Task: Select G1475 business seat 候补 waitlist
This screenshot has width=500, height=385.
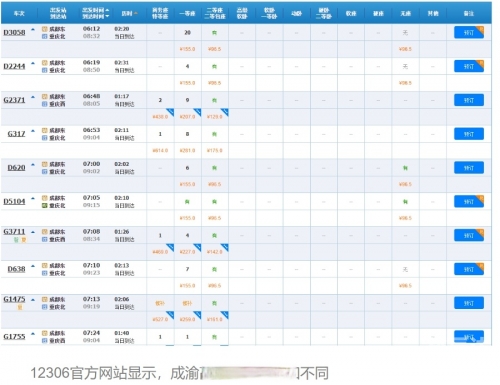Action: coord(160,303)
